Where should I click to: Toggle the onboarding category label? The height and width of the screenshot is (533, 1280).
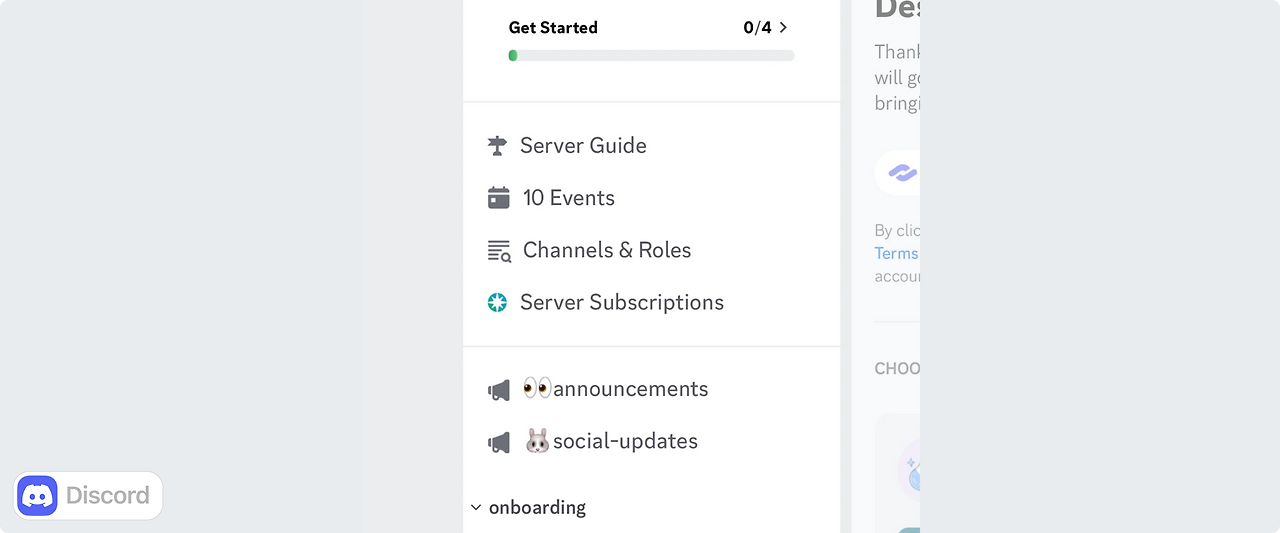pyautogui.click(x=537, y=508)
